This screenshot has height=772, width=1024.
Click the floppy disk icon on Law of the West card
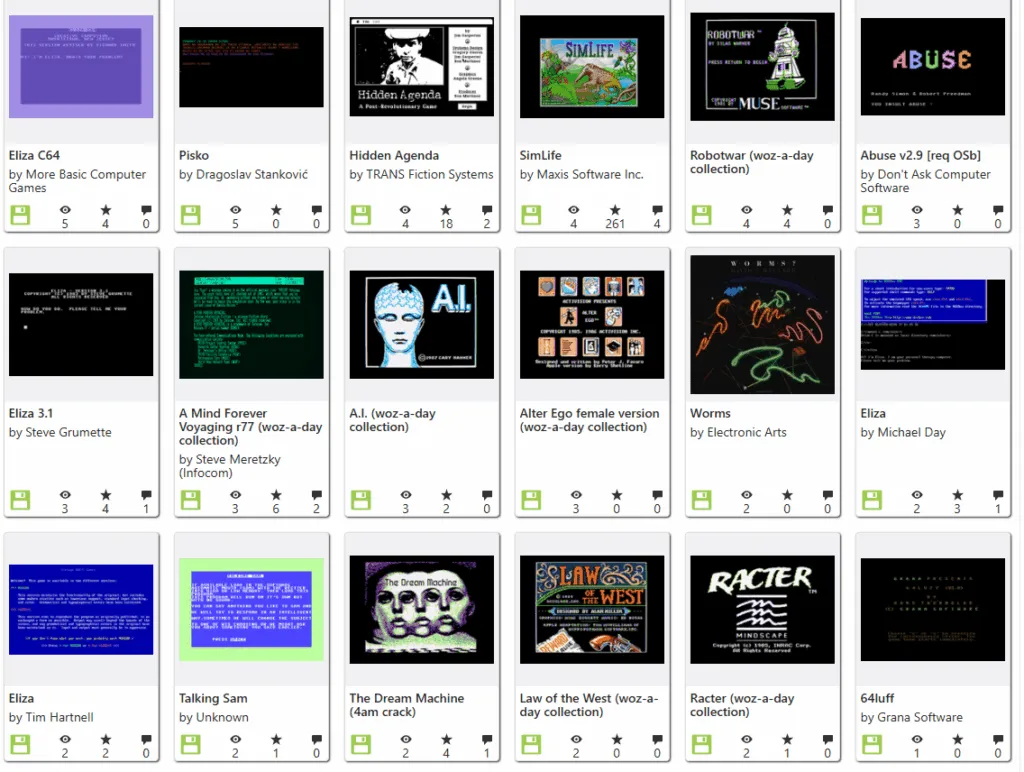tap(532, 745)
